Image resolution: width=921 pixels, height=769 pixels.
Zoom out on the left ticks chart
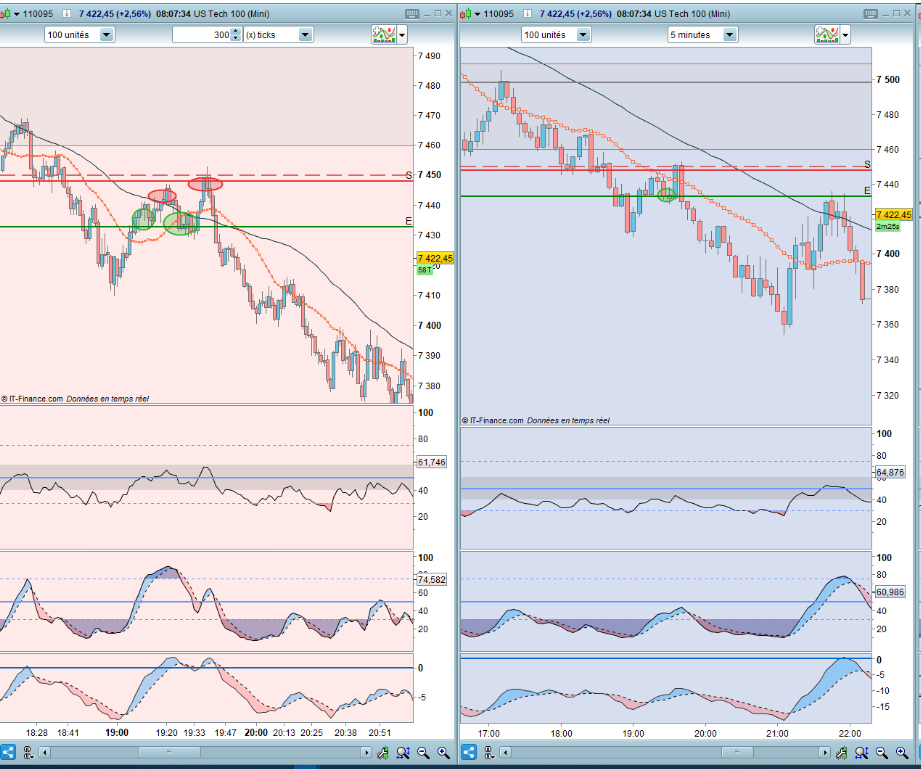(423, 752)
